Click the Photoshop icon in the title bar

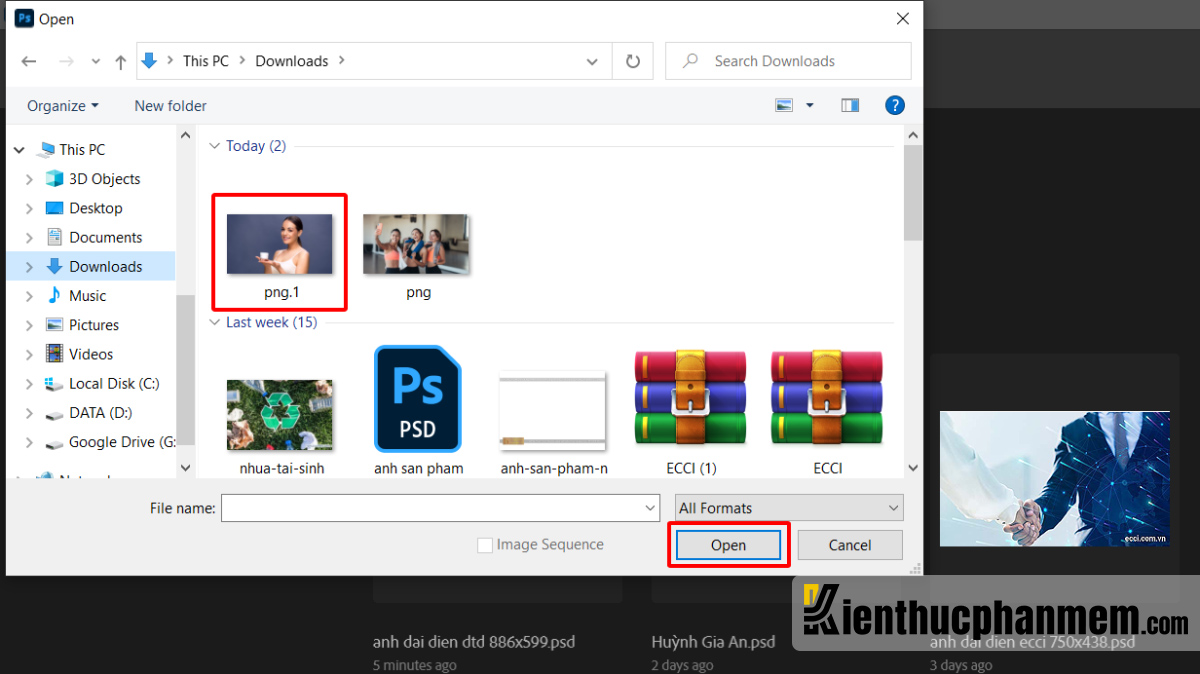pyautogui.click(x=24, y=18)
